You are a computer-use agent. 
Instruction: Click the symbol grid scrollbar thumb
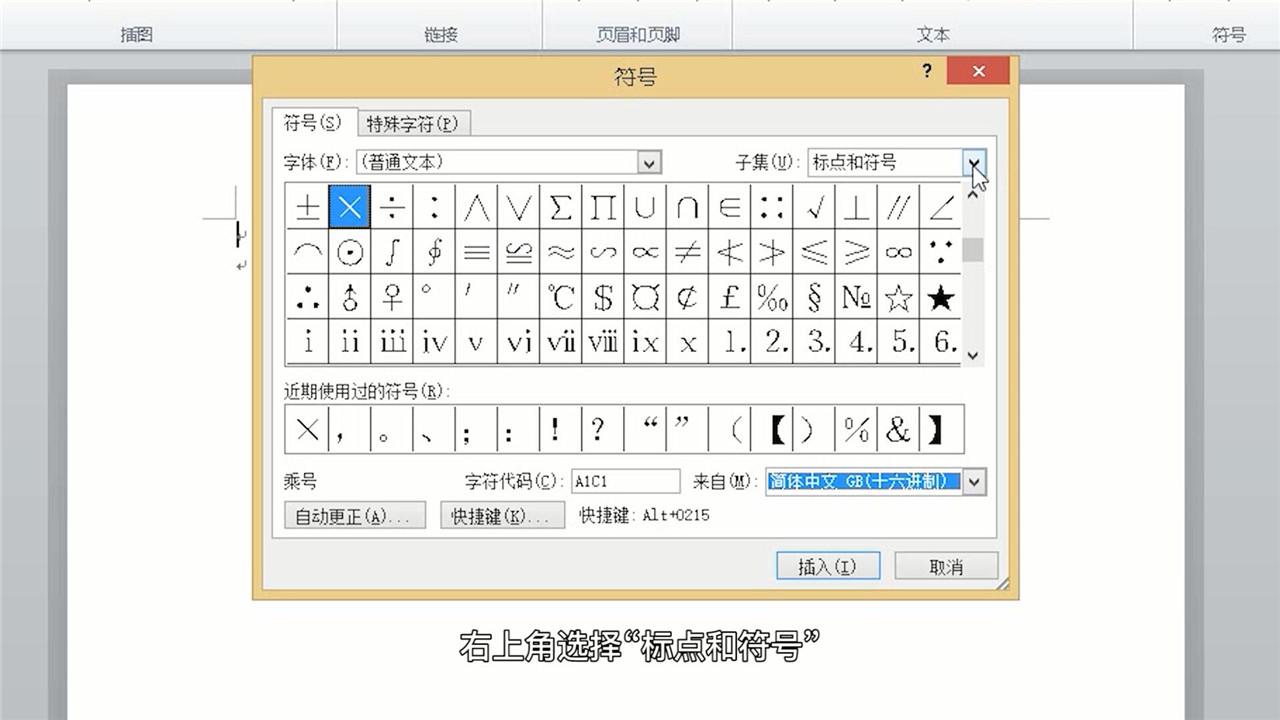(973, 249)
